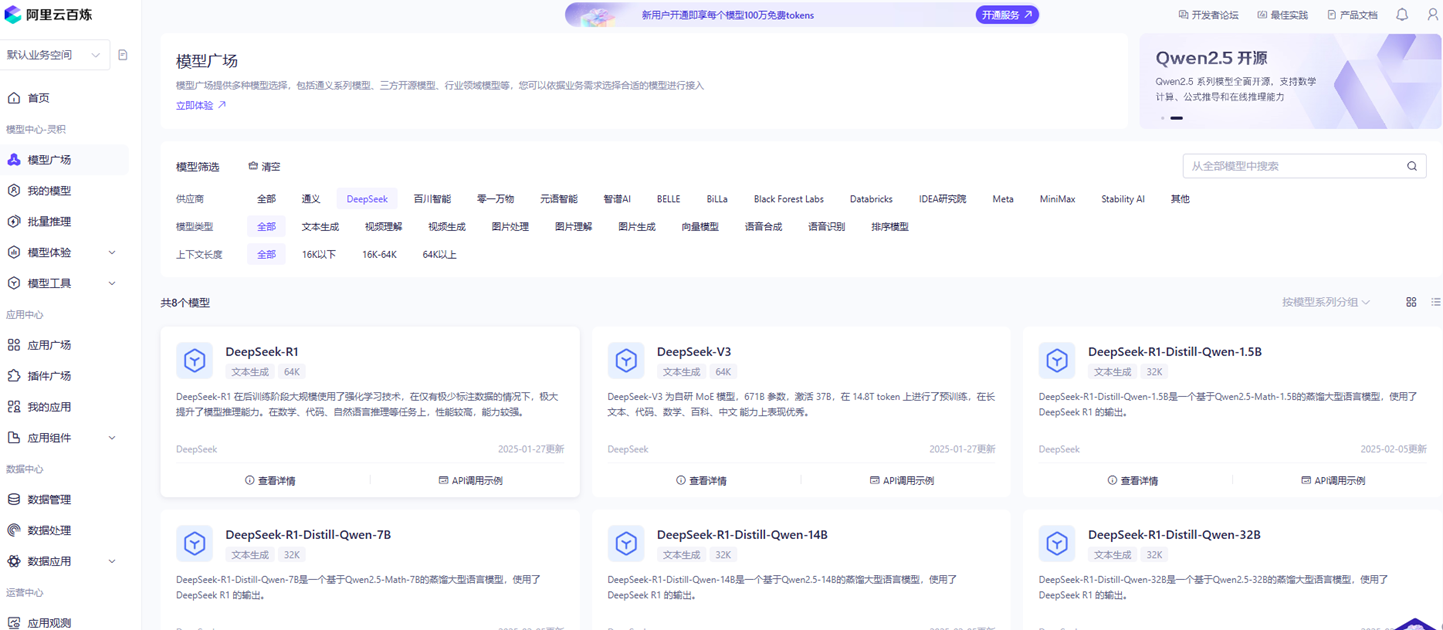Screen dimensions: 1443x630
Task: Click the Qwen2.5 开源 promo banner
Action: coord(1290,81)
